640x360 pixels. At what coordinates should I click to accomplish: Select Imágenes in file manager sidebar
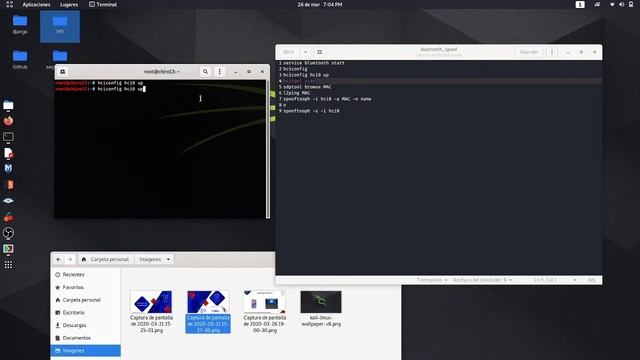point(85,351)
